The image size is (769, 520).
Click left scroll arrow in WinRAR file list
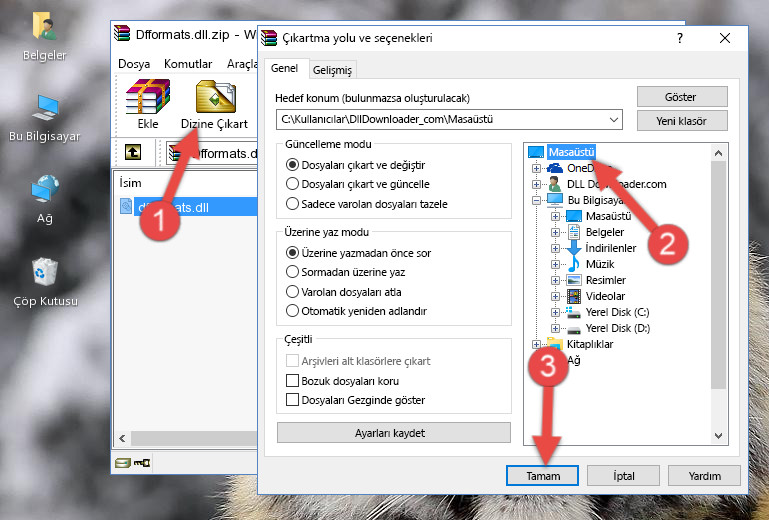point(122,438)
